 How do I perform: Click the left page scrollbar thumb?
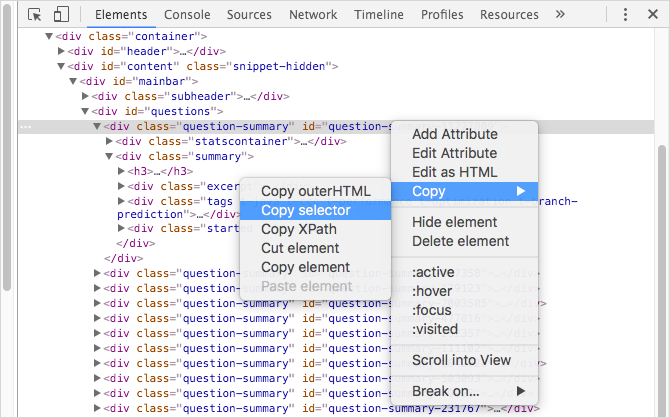6,147
